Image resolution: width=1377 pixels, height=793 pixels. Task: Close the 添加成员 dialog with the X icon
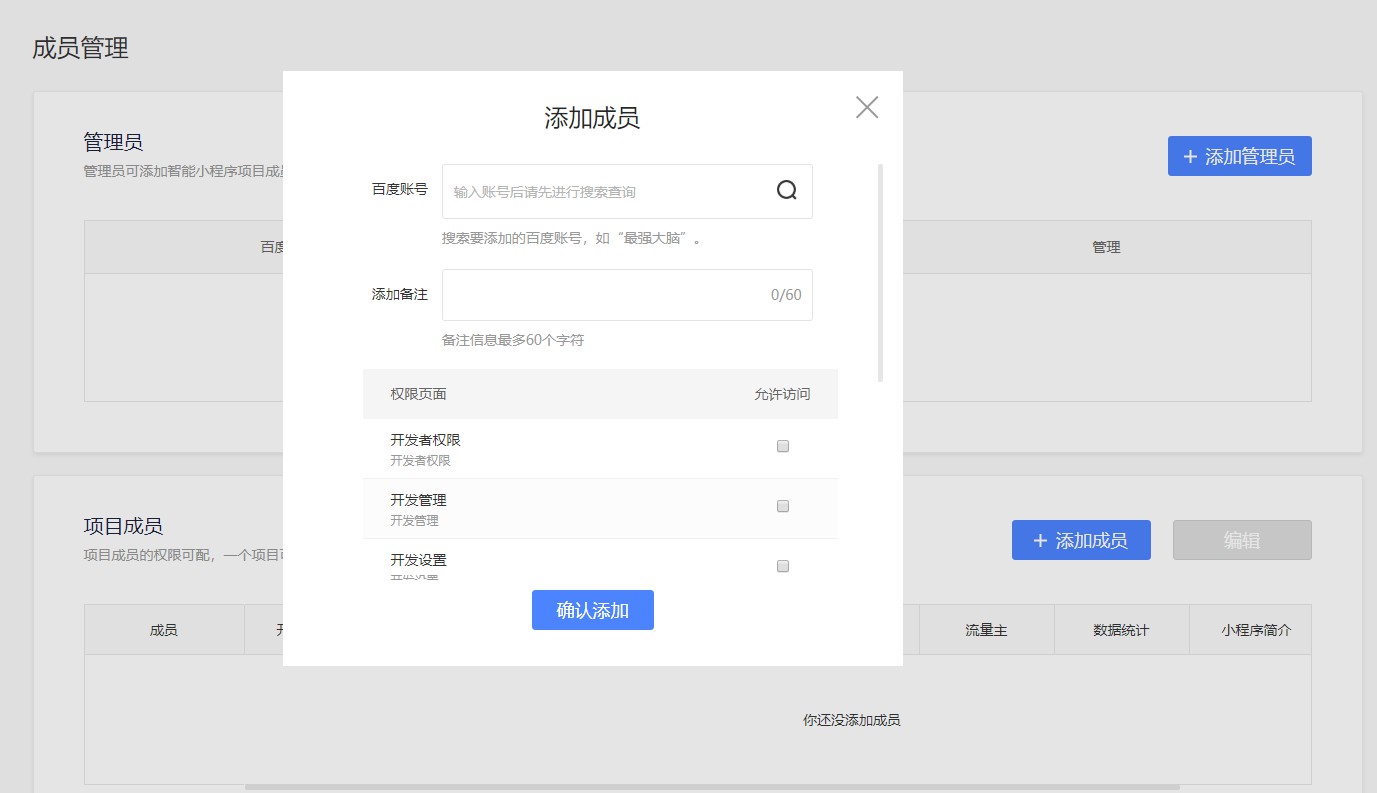coord(867,107)
